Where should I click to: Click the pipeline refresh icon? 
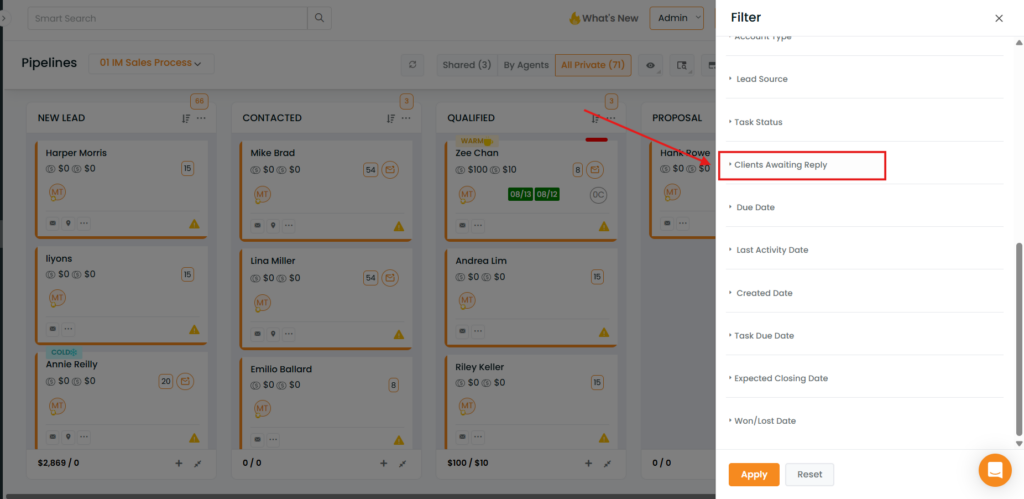(x=412, y=65)
